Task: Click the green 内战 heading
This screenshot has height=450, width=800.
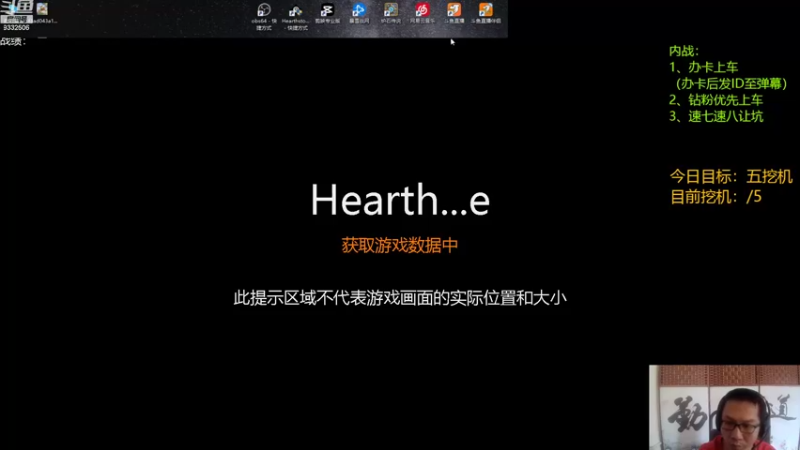Action: coord(684,51)
